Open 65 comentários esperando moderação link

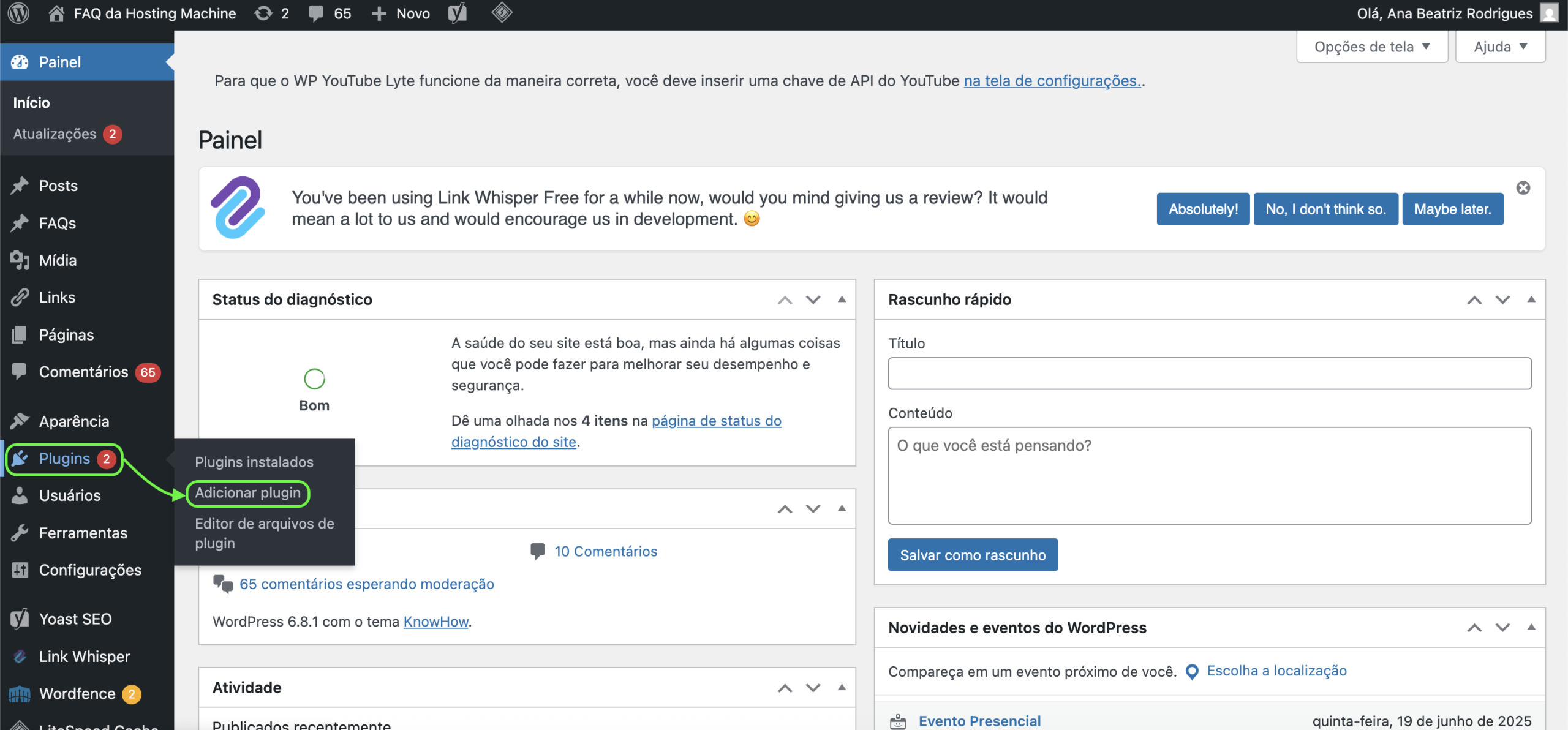(367, 584)
